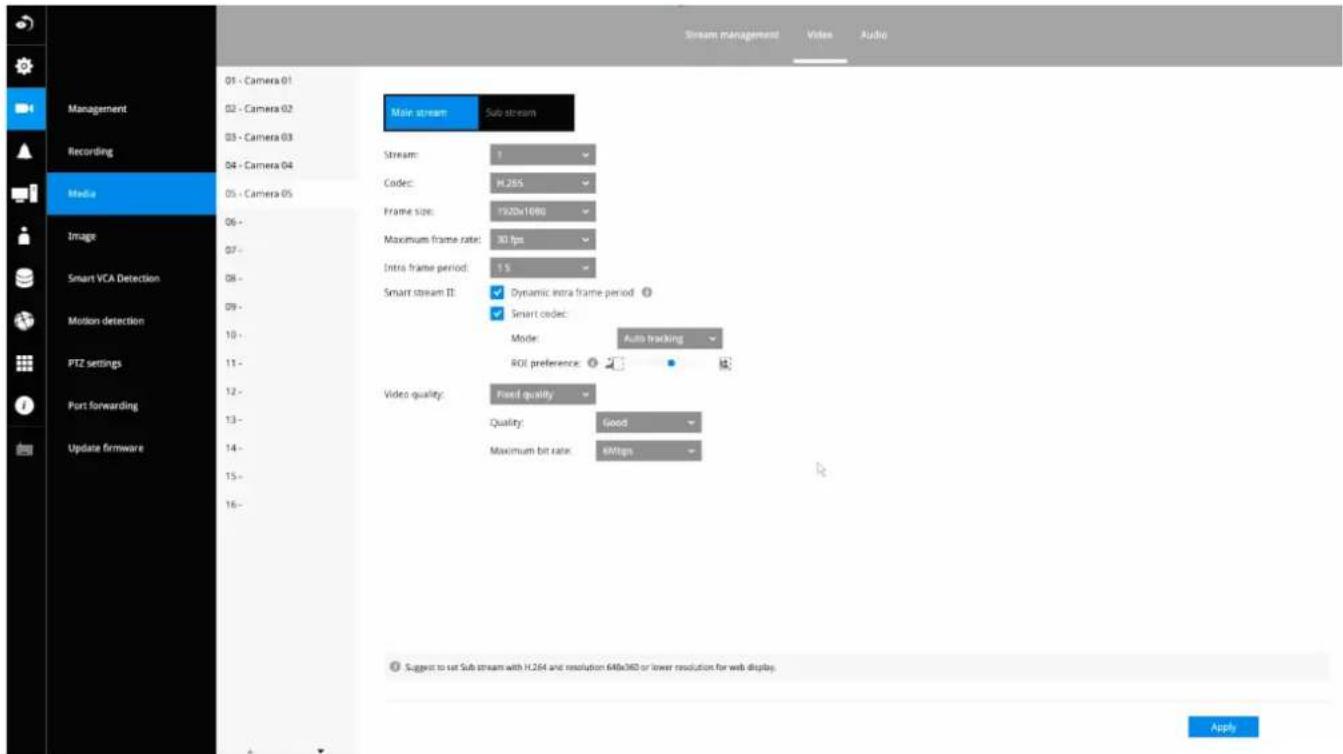Open the Mode dropdown showing Auto tracking

pyautogui.click(x=670, y=339)
